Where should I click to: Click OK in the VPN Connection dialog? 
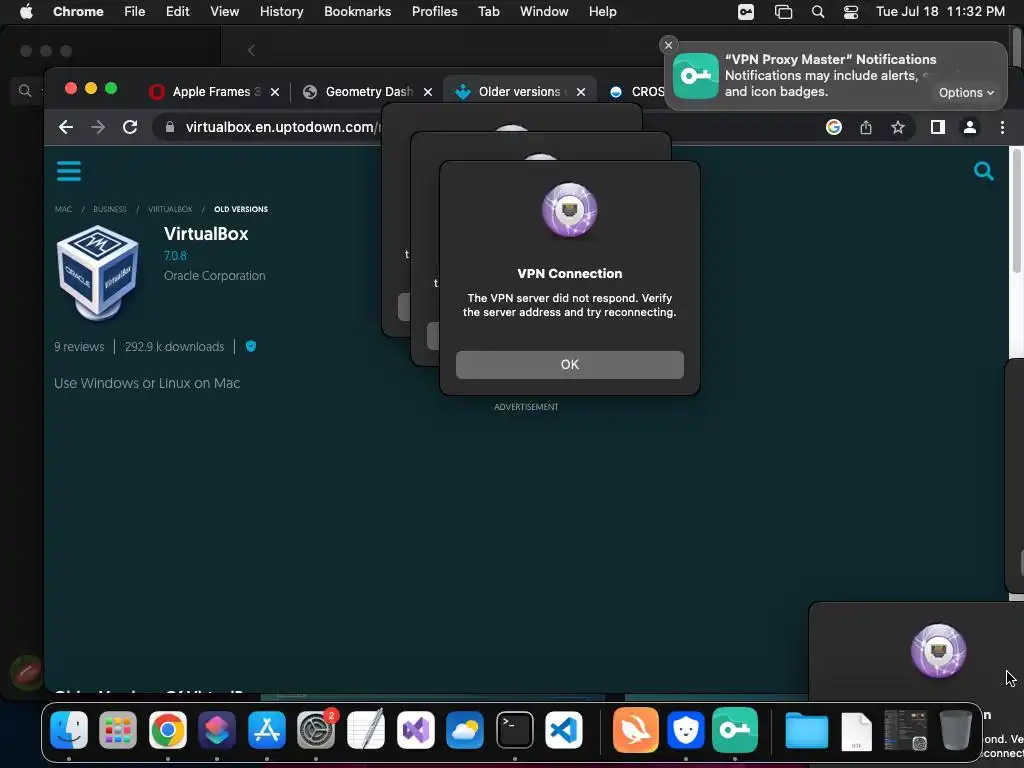click(x=569, y=364)
